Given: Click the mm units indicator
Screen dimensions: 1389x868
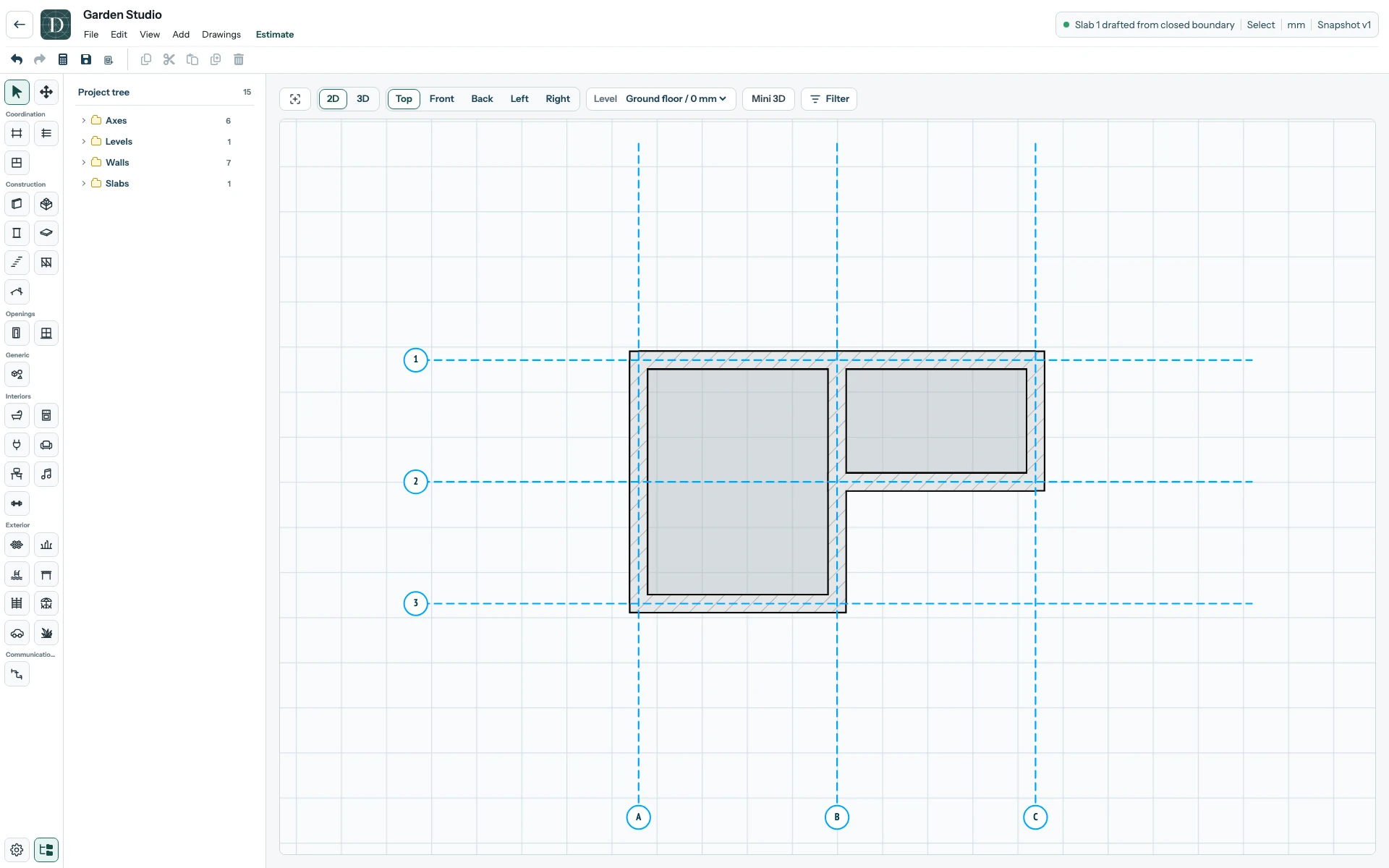Looking at the screenshot, I should point(1296,25).
